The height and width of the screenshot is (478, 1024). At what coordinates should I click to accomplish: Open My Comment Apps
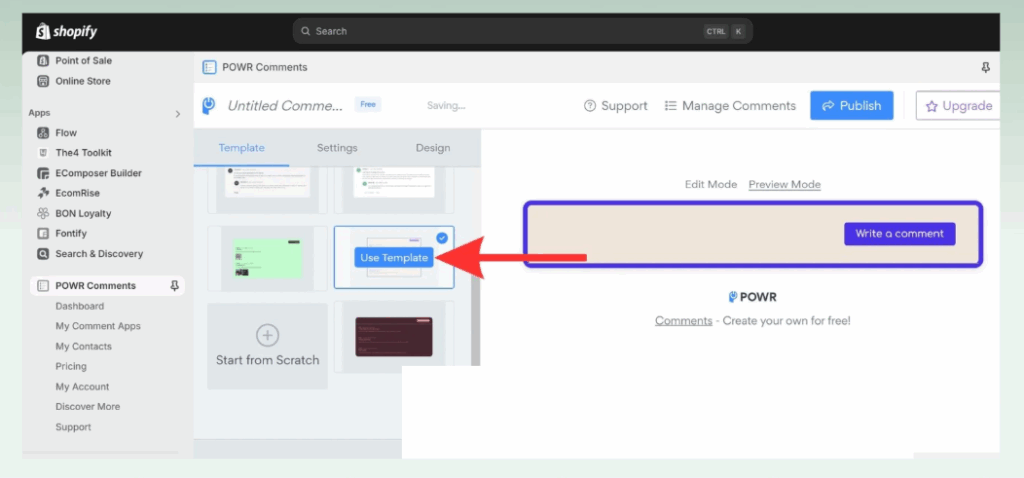point(98,326)
